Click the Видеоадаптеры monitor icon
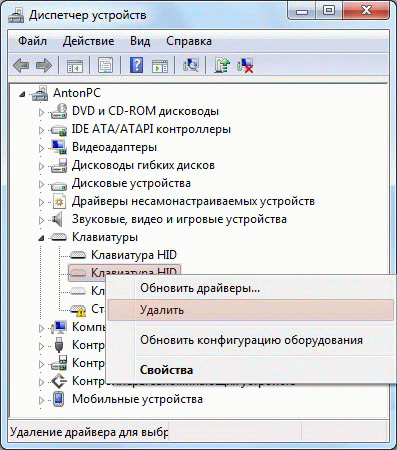397x450 pixels. 59,147
